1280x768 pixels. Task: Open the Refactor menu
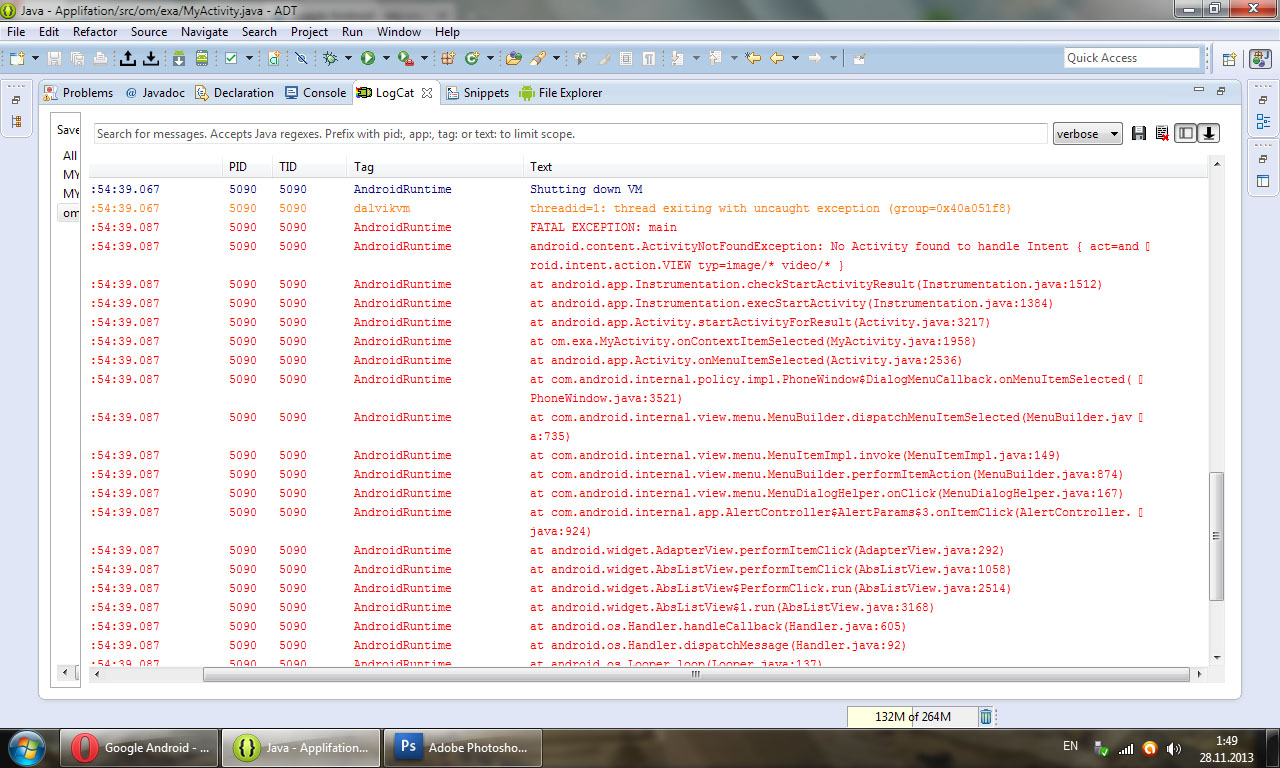point(95,32)
